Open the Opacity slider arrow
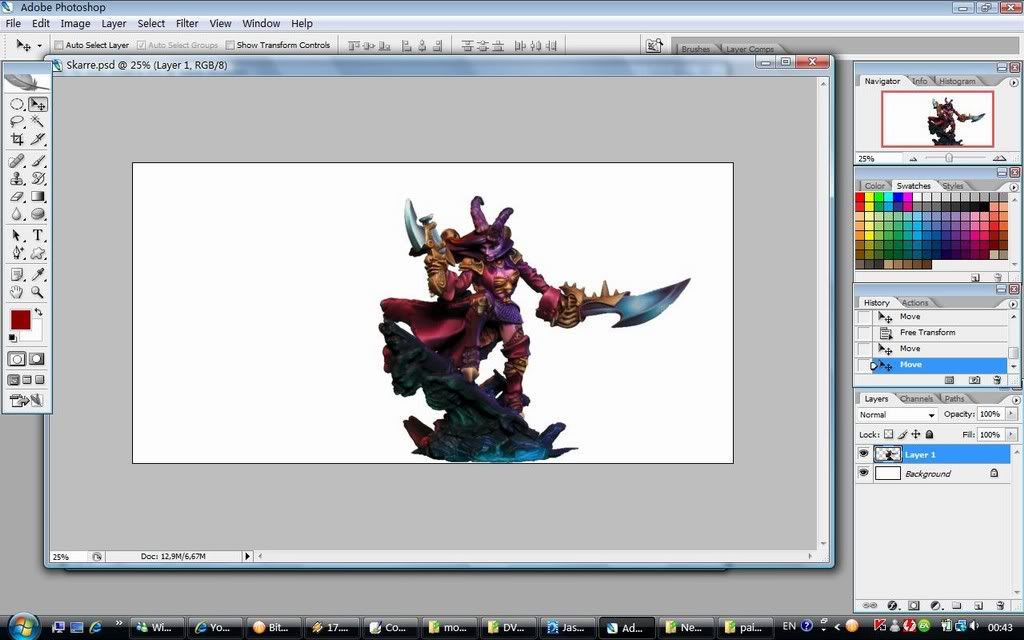Screen dimensions: 1024x640 point(1011,414)
